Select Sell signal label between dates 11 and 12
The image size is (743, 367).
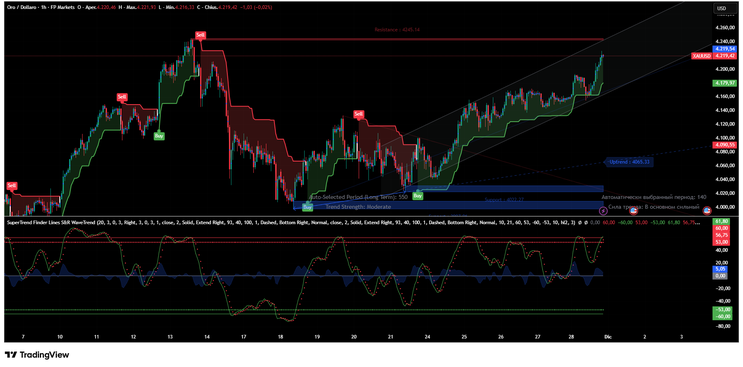tap(122, 97)
